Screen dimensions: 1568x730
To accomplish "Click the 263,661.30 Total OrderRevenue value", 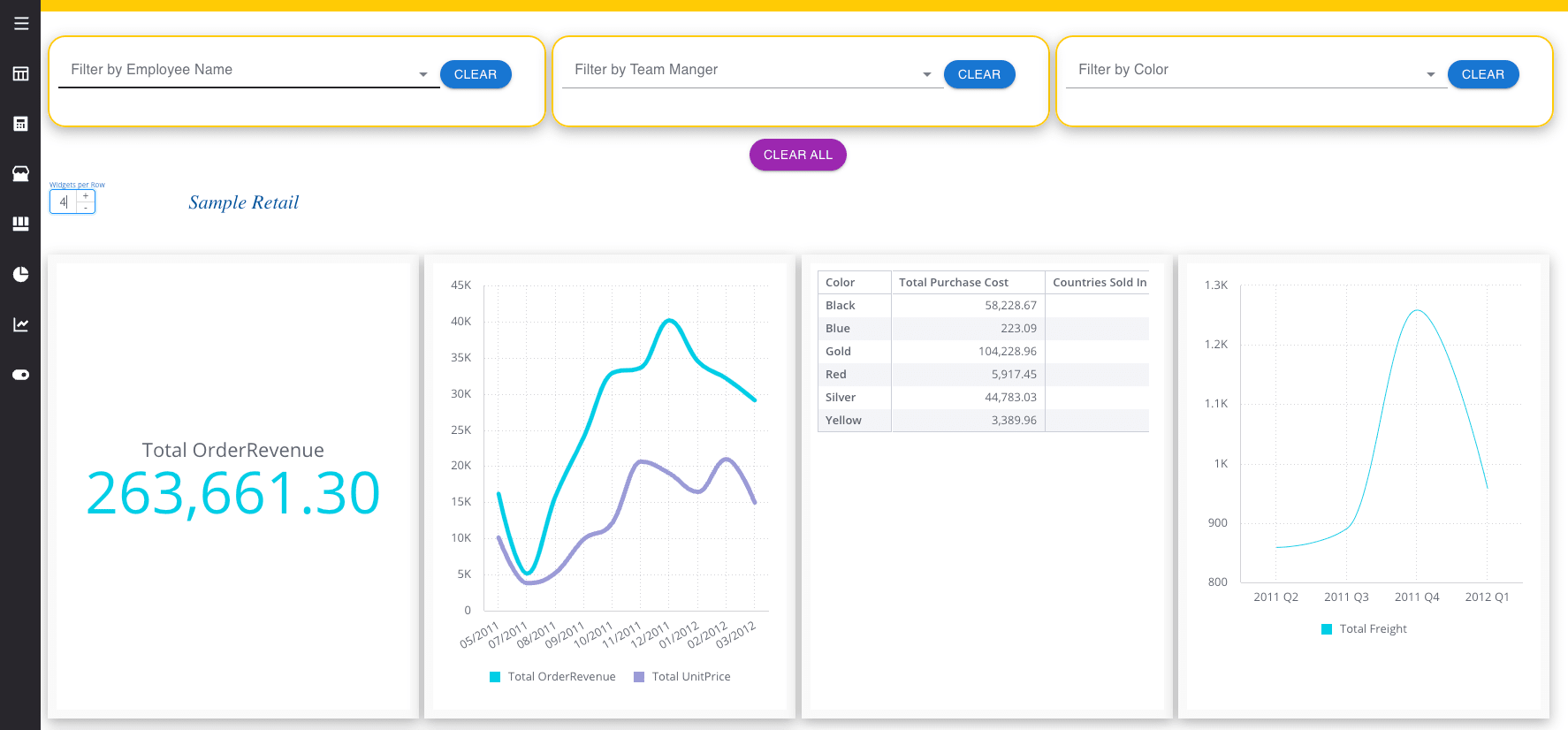I will click(x=233, y=493).
